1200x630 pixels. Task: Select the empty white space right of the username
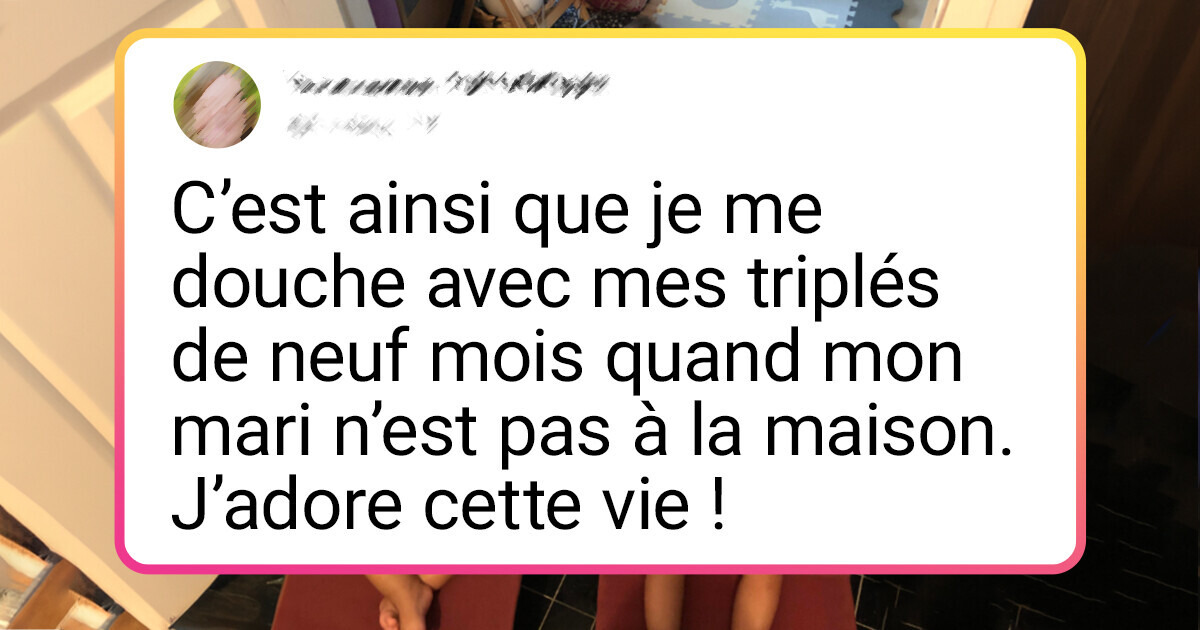[x=840, y=100]
